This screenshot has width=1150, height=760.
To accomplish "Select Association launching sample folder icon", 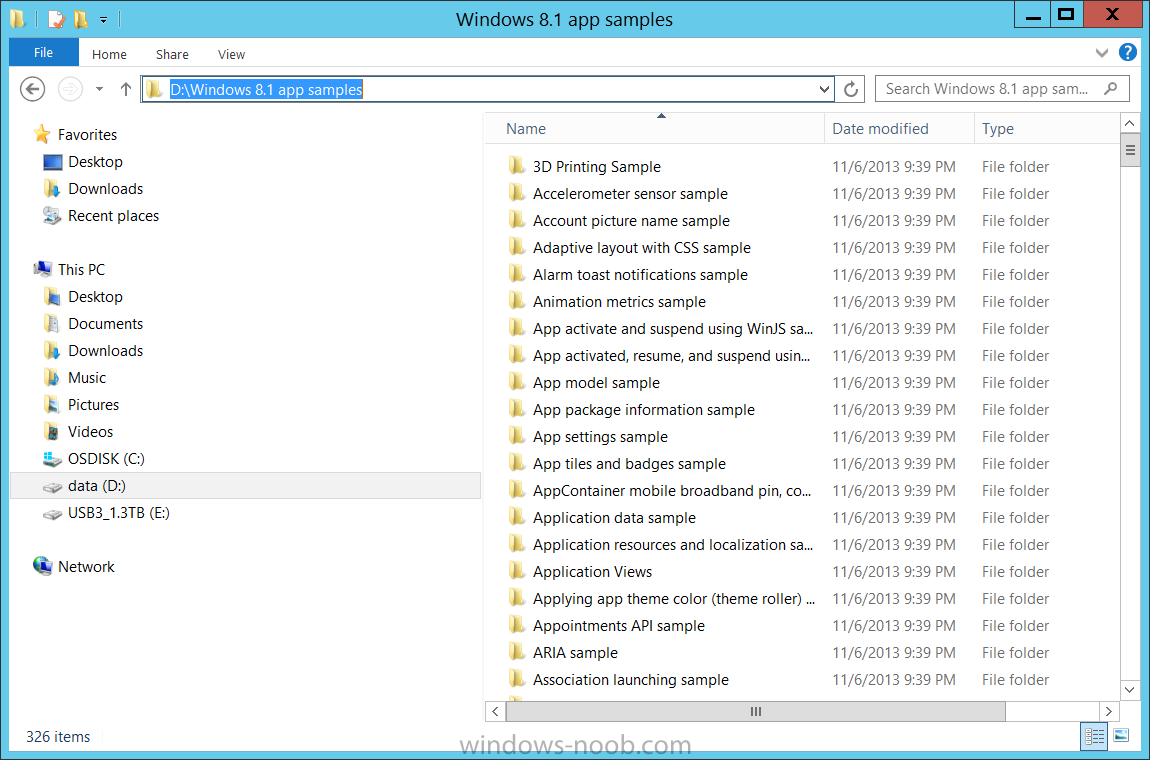I will (516, 679).
